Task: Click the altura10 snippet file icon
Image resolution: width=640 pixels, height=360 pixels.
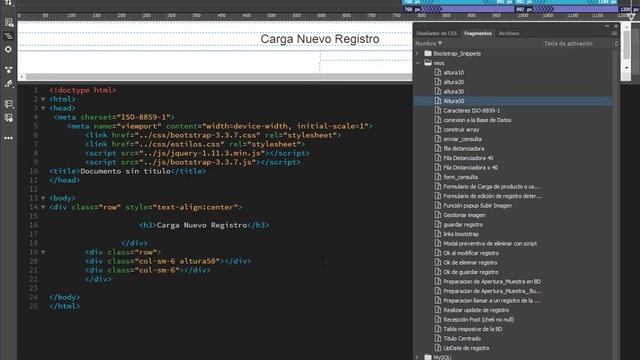Action: pyautogui.click(x=438, y=72)
